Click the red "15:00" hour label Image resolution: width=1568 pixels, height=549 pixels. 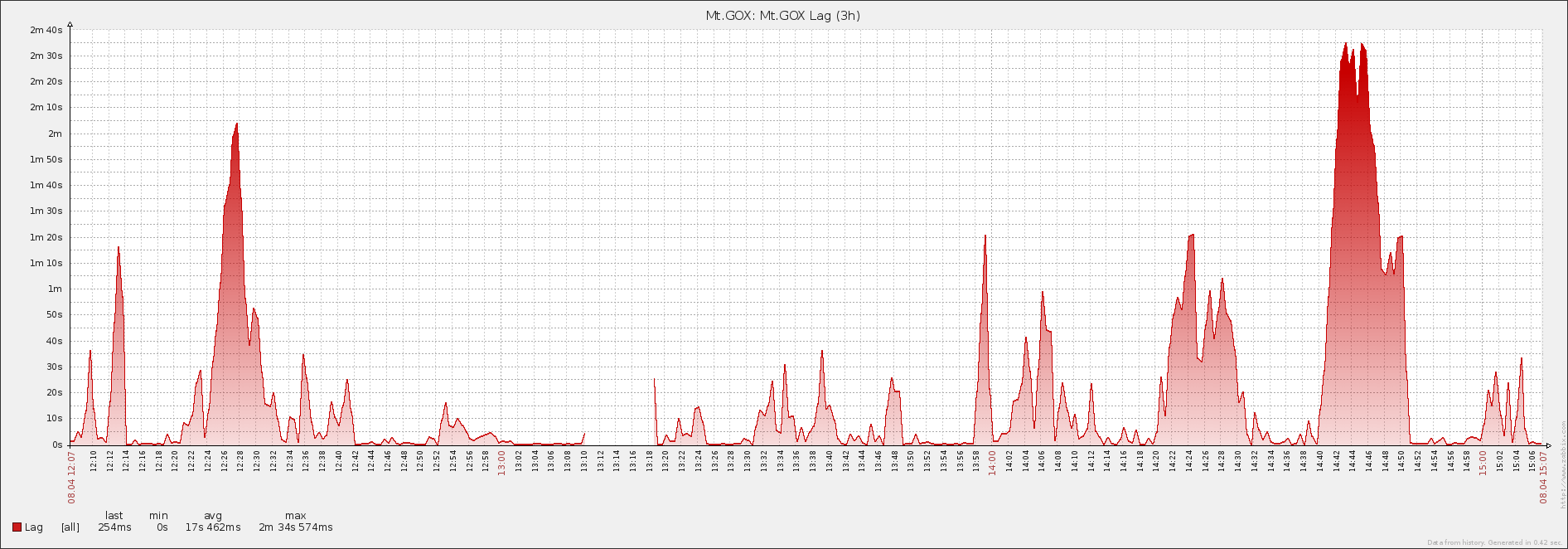coord(1483,463)
